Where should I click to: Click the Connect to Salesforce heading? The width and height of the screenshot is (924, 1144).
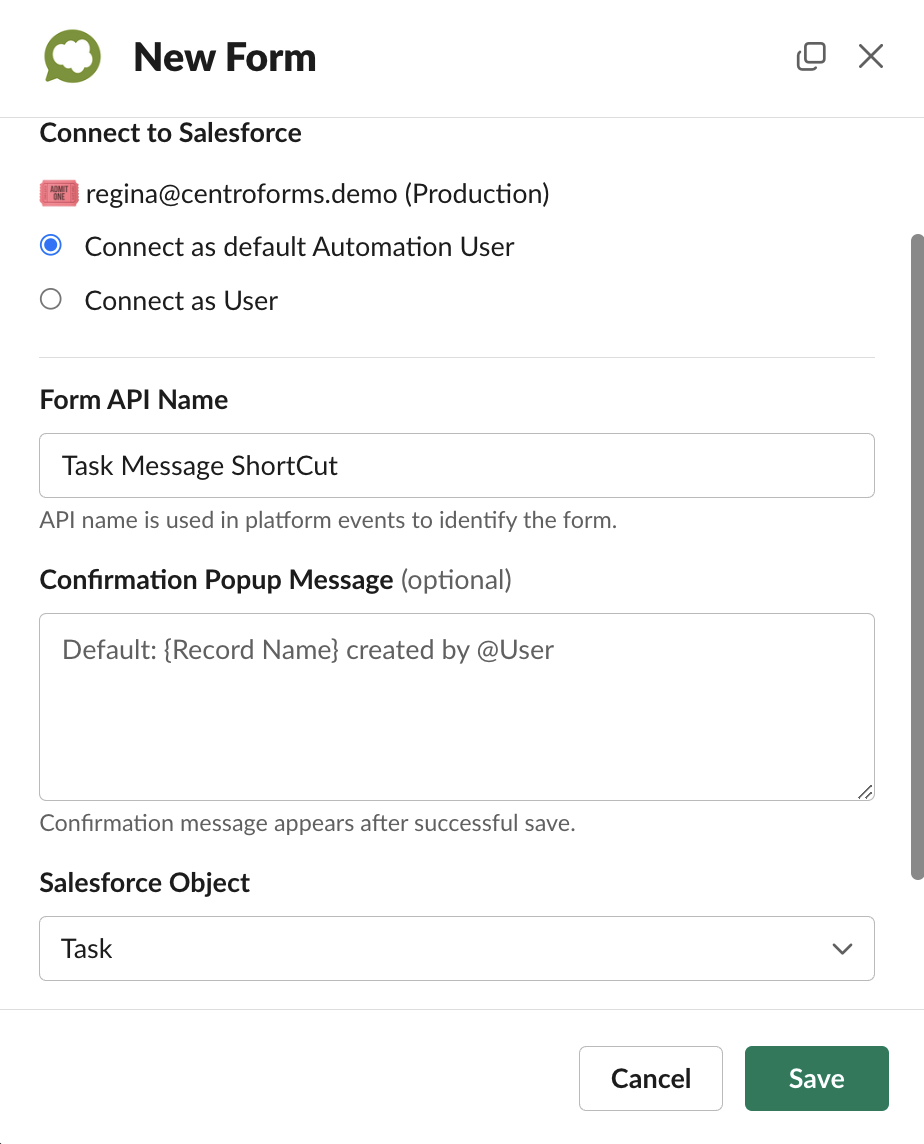tap(170, 133)
